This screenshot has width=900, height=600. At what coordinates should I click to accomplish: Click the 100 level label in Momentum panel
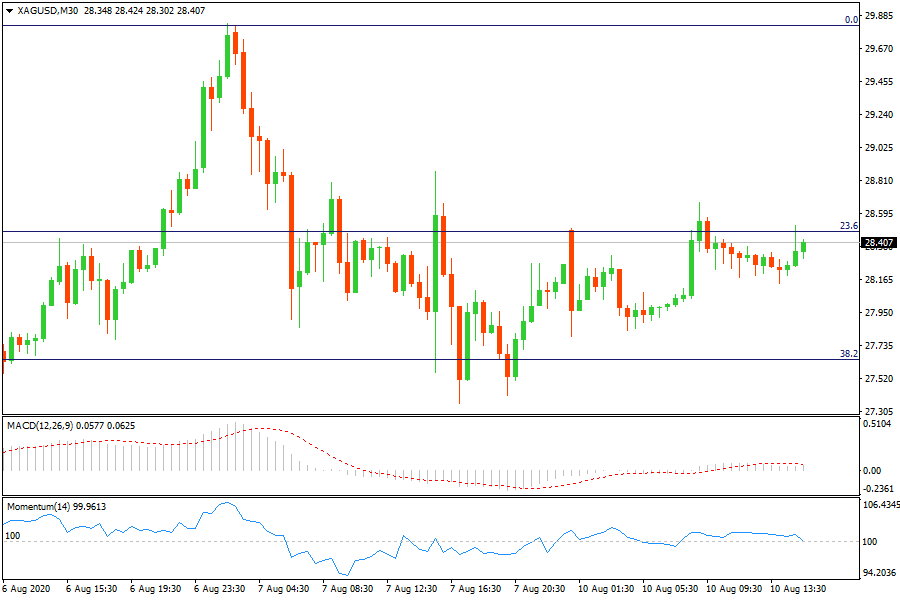click(14, 537)
